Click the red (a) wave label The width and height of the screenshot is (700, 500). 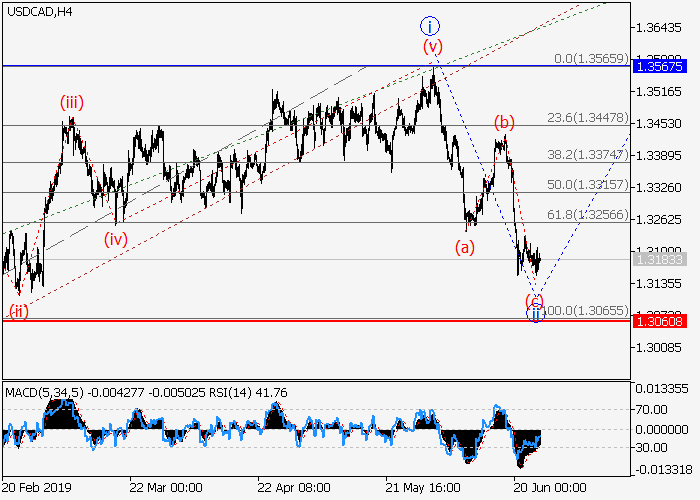[464, 245]
